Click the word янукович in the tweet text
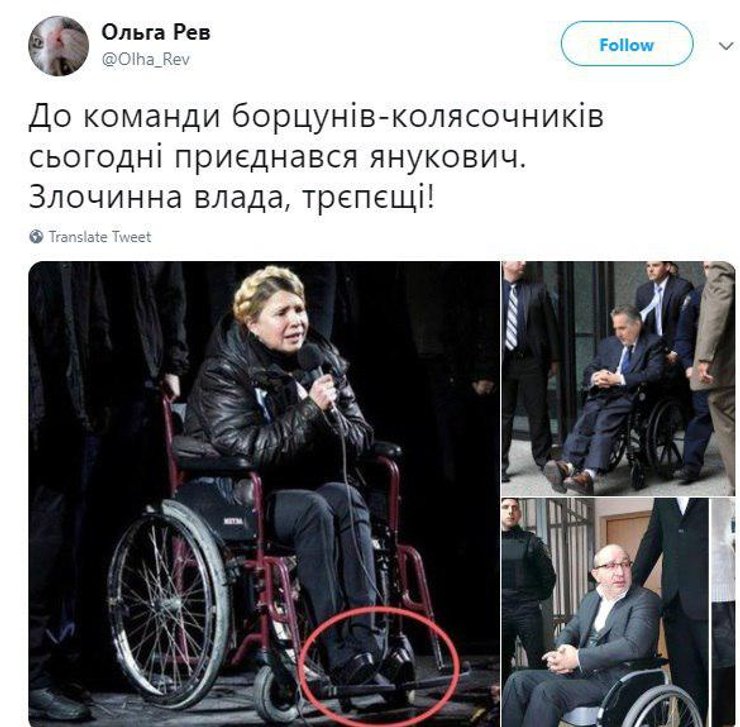740x727 pixels. (x=446, y=157)
